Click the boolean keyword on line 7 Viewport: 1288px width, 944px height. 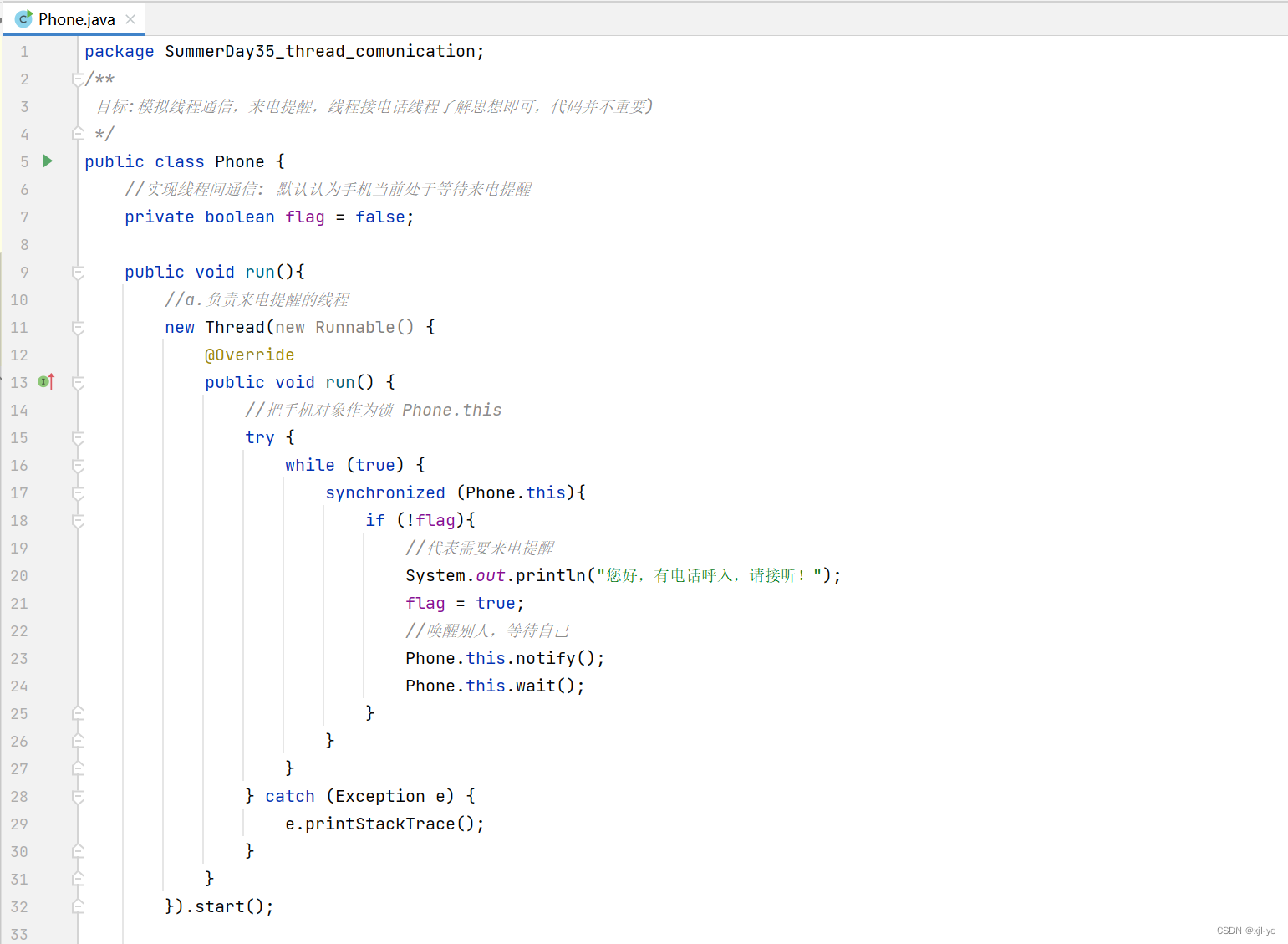tap(240, 217)
